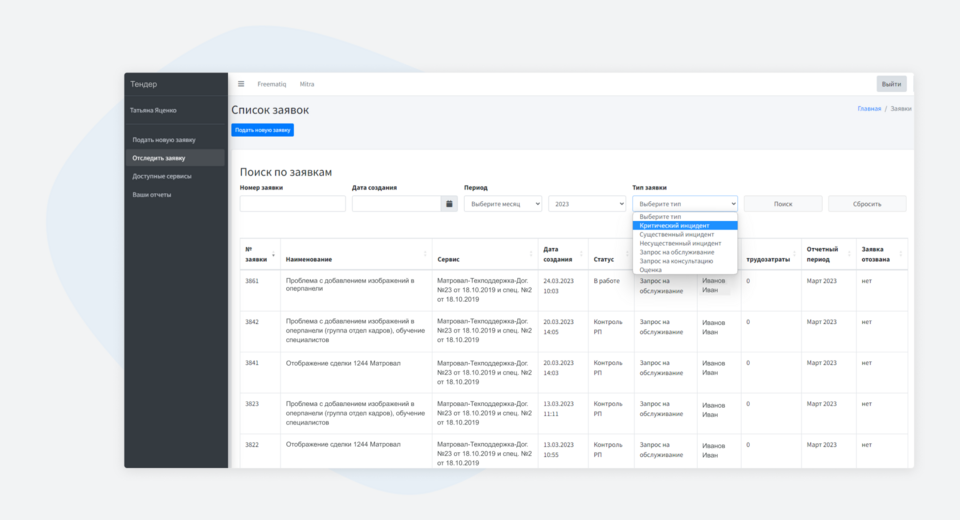Click the Сбросить reset button

coord(867,203)
